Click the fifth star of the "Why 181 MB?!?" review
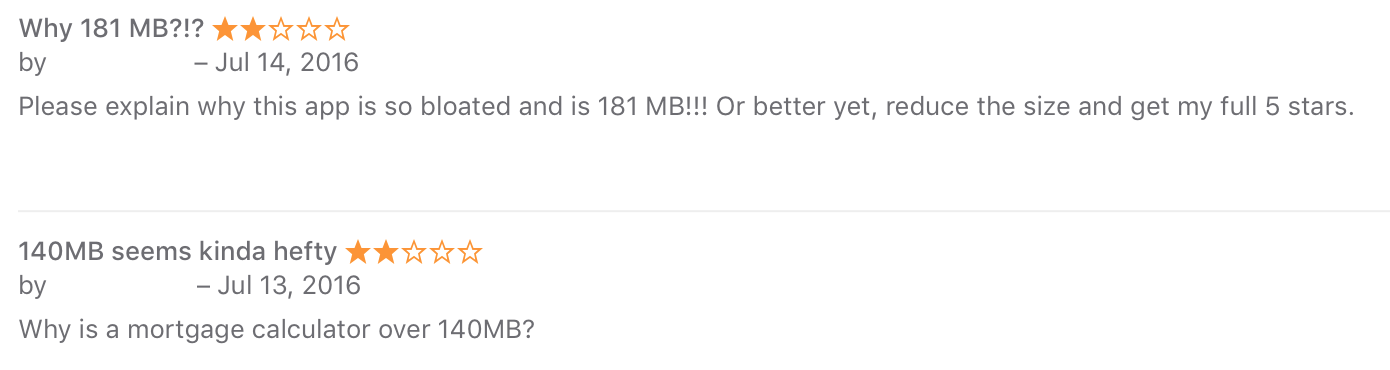The image size is (1390, 370). click(x=337, y=29)
